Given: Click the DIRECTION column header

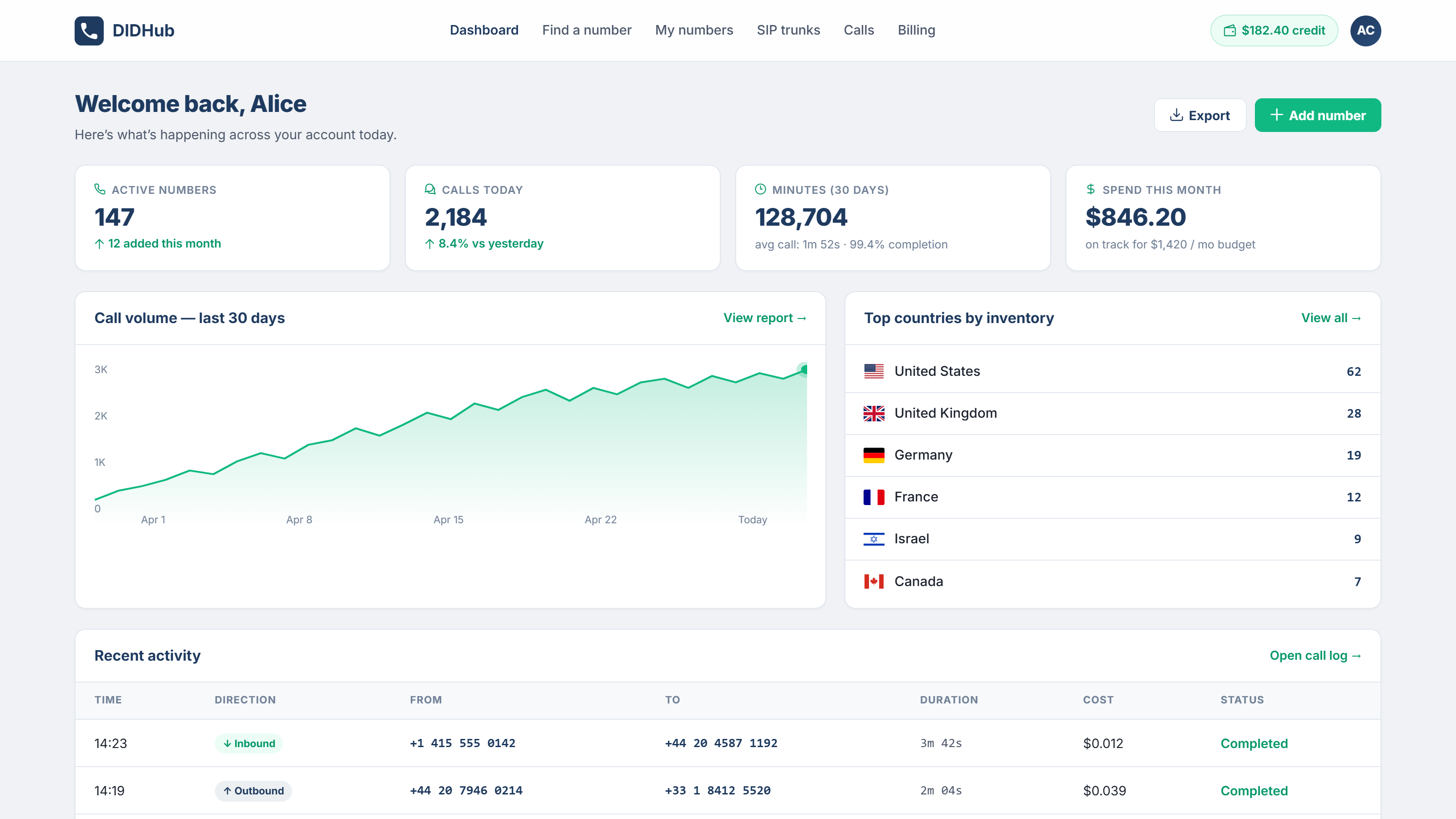Looking at the screenshot, I should [x=245, y=700].
